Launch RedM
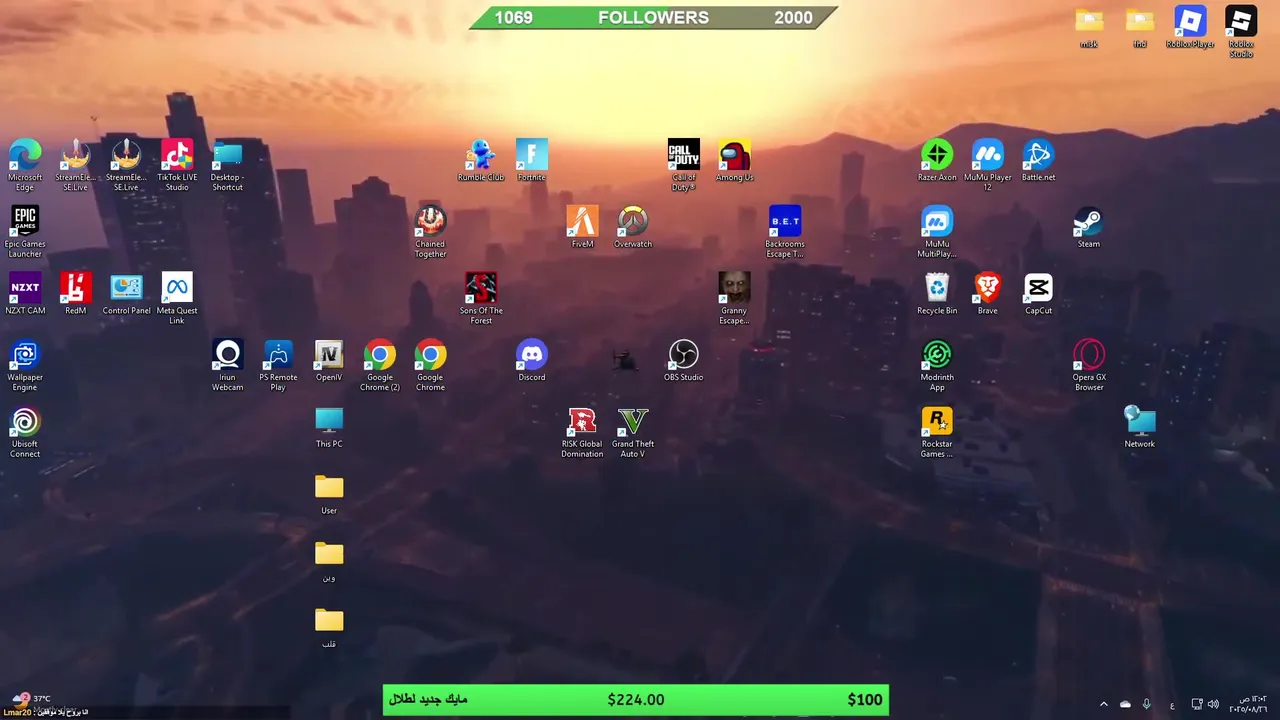 pos(75,294)
